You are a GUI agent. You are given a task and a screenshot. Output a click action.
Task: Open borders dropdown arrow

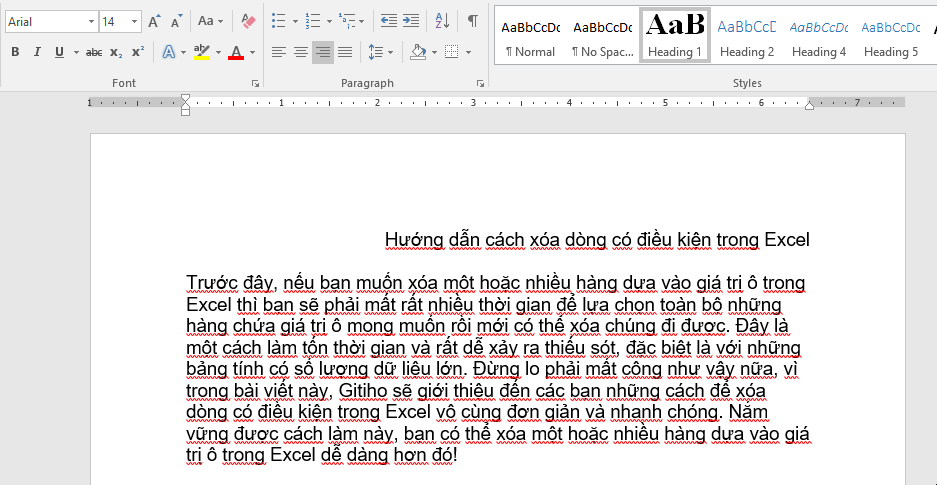point(468,53)
